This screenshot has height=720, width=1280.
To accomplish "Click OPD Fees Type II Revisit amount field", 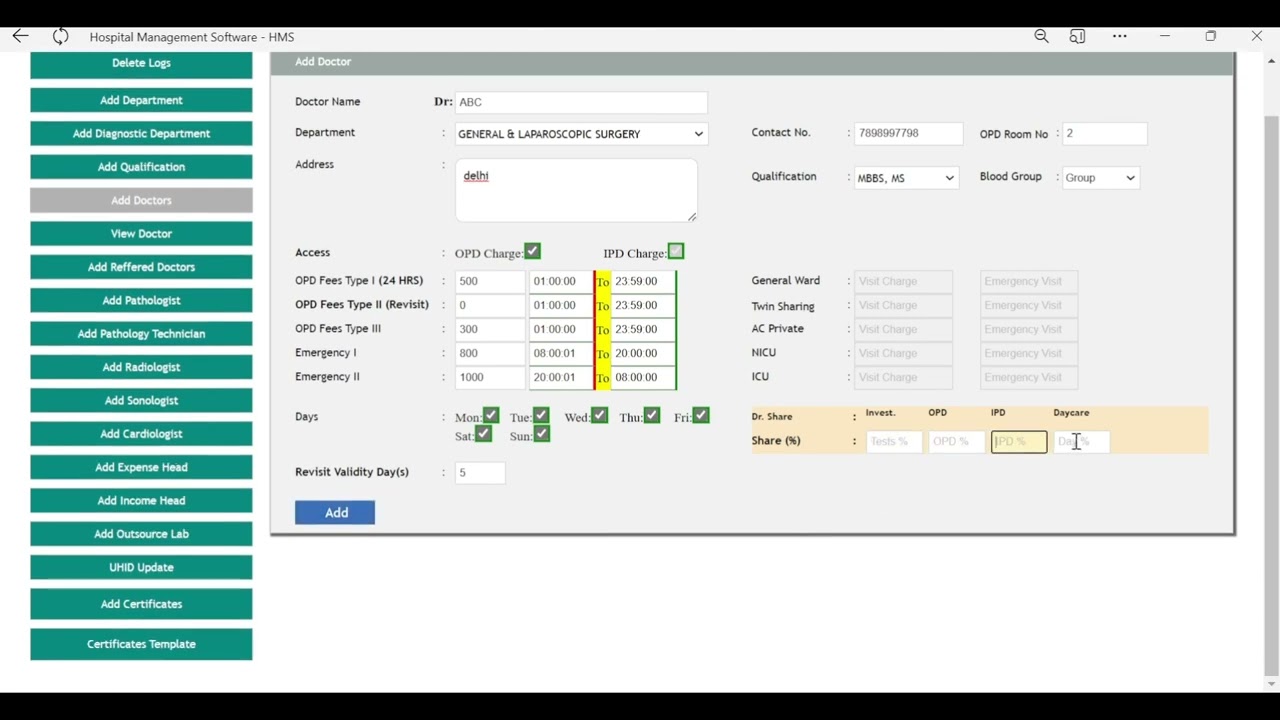I will pos(490,305).
